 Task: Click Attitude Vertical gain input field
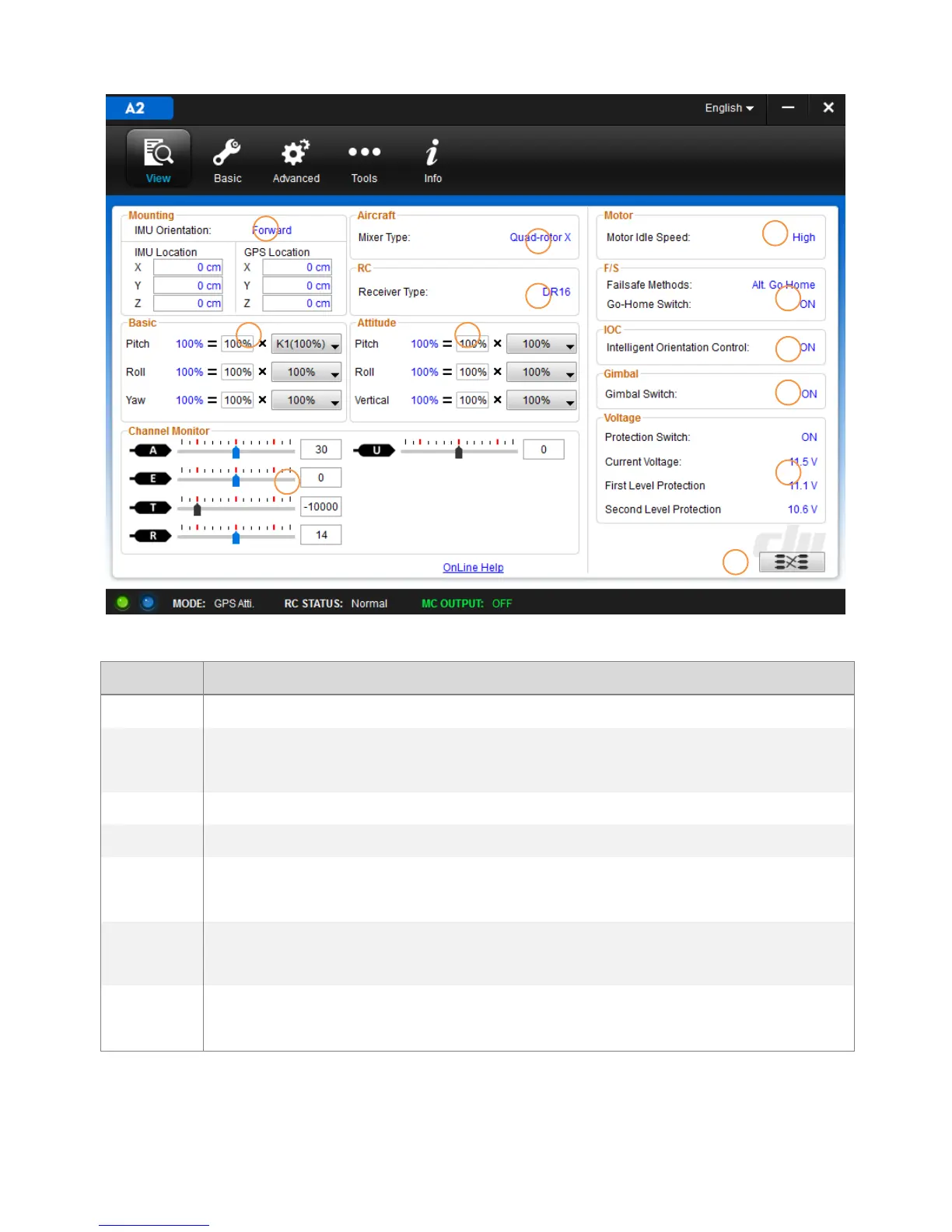point(472,400)
